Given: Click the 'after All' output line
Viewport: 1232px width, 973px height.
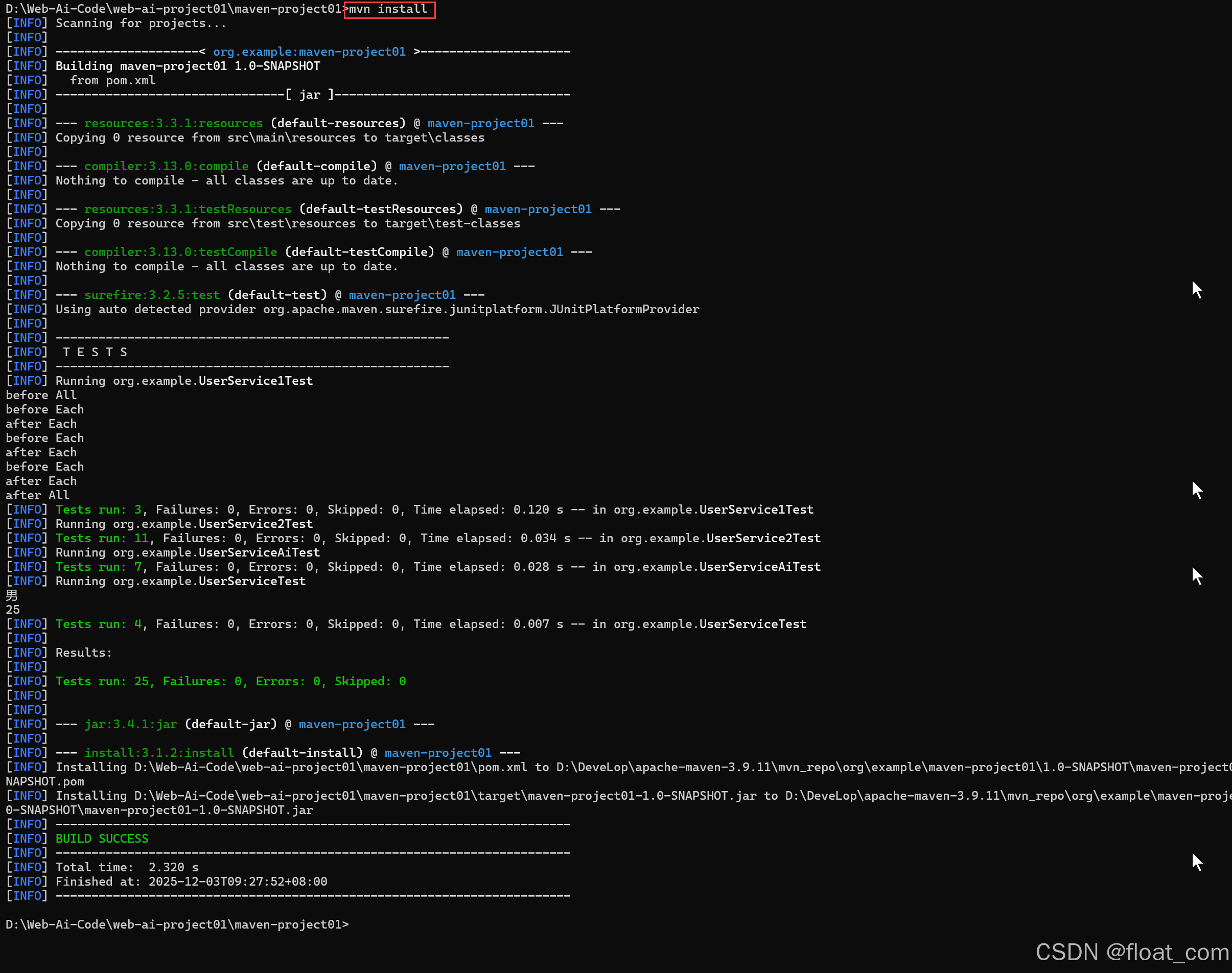Looking at the screenshot, I should click(38, 496).
